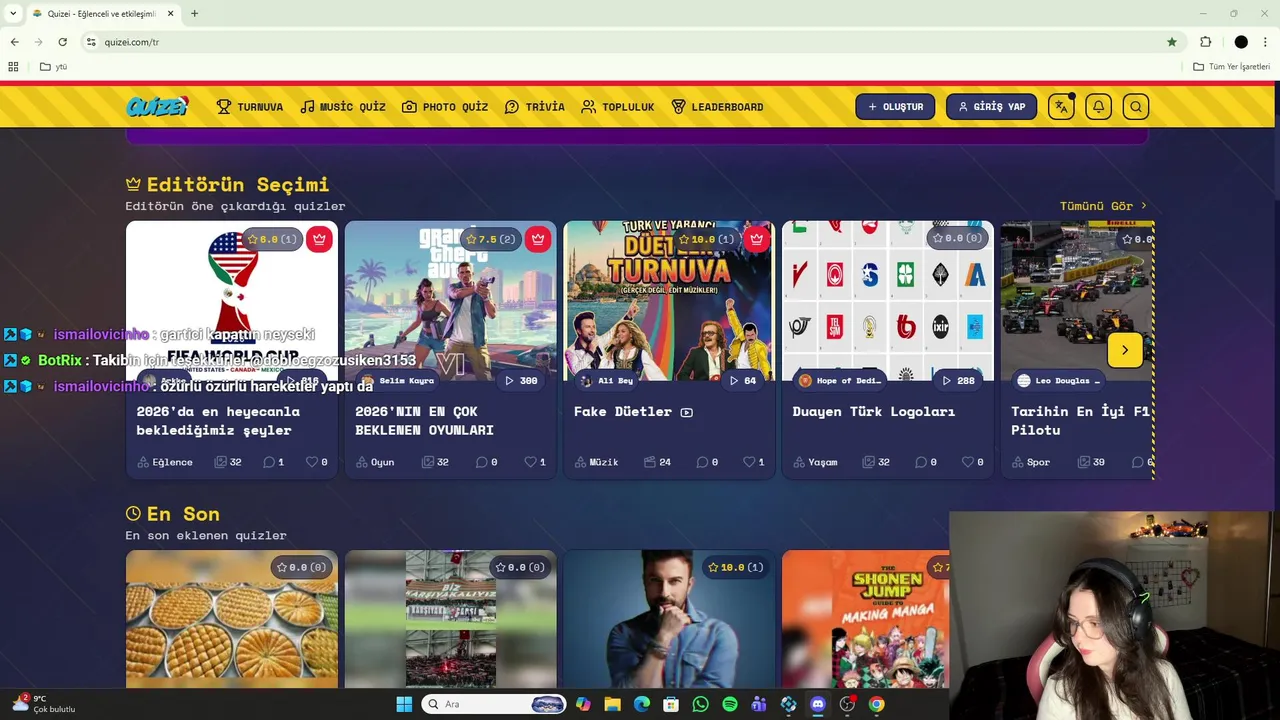The image size is (1280, 720).
Task: Open the site search magnifier
Action: pyautogui.click(x=1135, y=106)
